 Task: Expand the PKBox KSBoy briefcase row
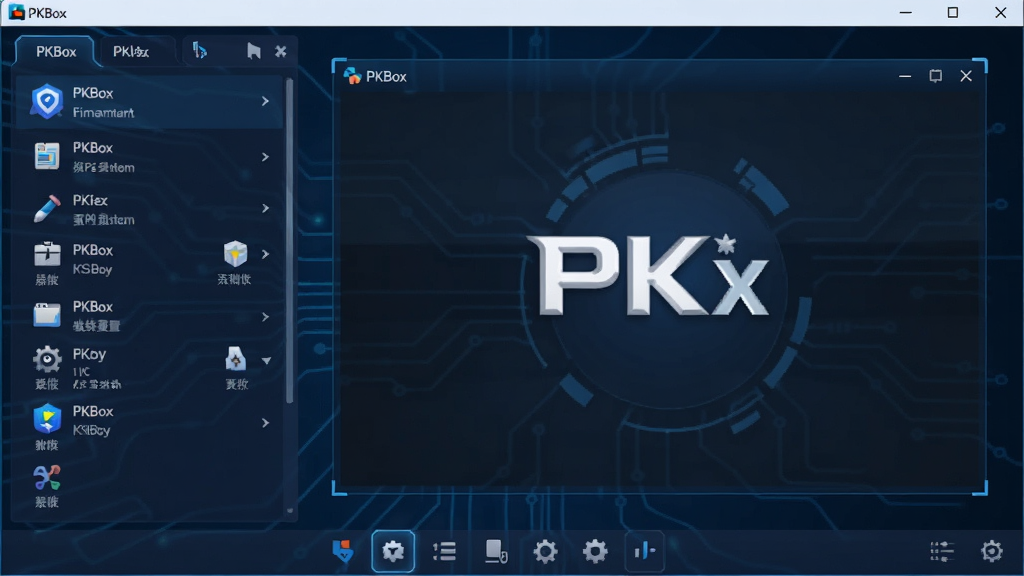265,254
